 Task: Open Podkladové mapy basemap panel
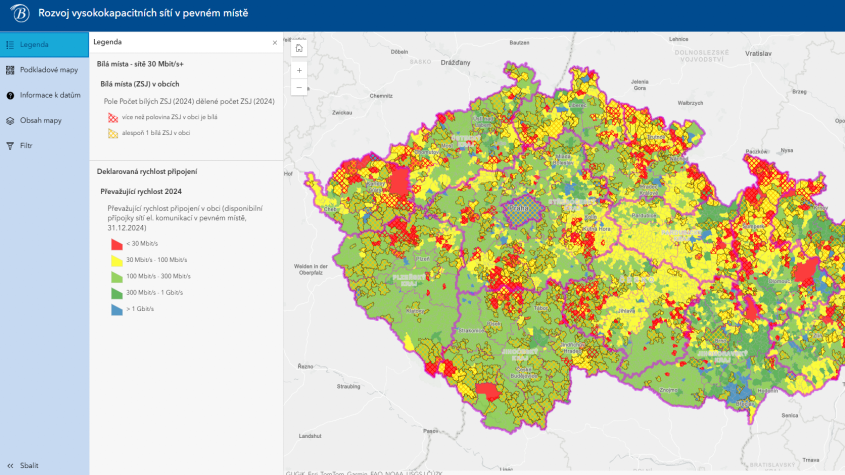pyautogui.click(x=48, y=70)
